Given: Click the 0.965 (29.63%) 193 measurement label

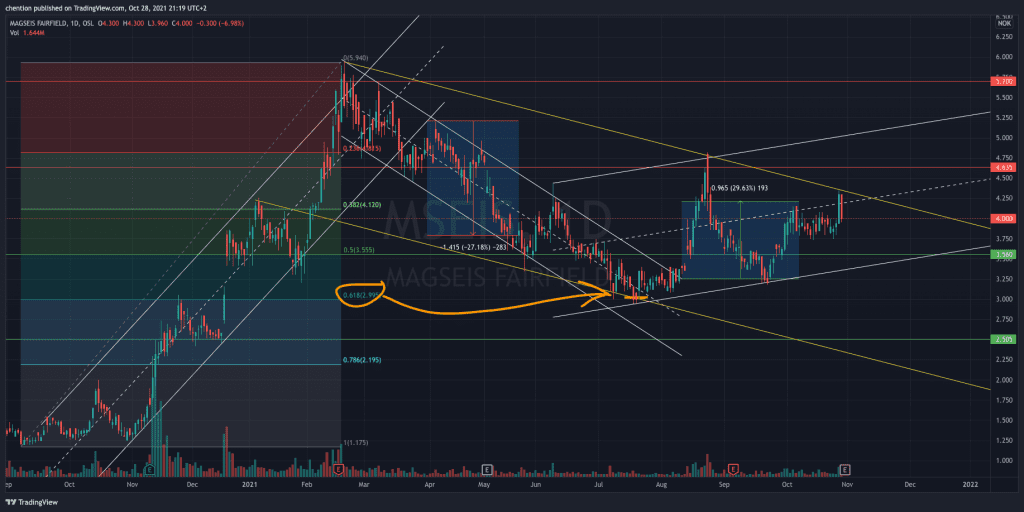Looking at the screenshot, I should point(741,186).
